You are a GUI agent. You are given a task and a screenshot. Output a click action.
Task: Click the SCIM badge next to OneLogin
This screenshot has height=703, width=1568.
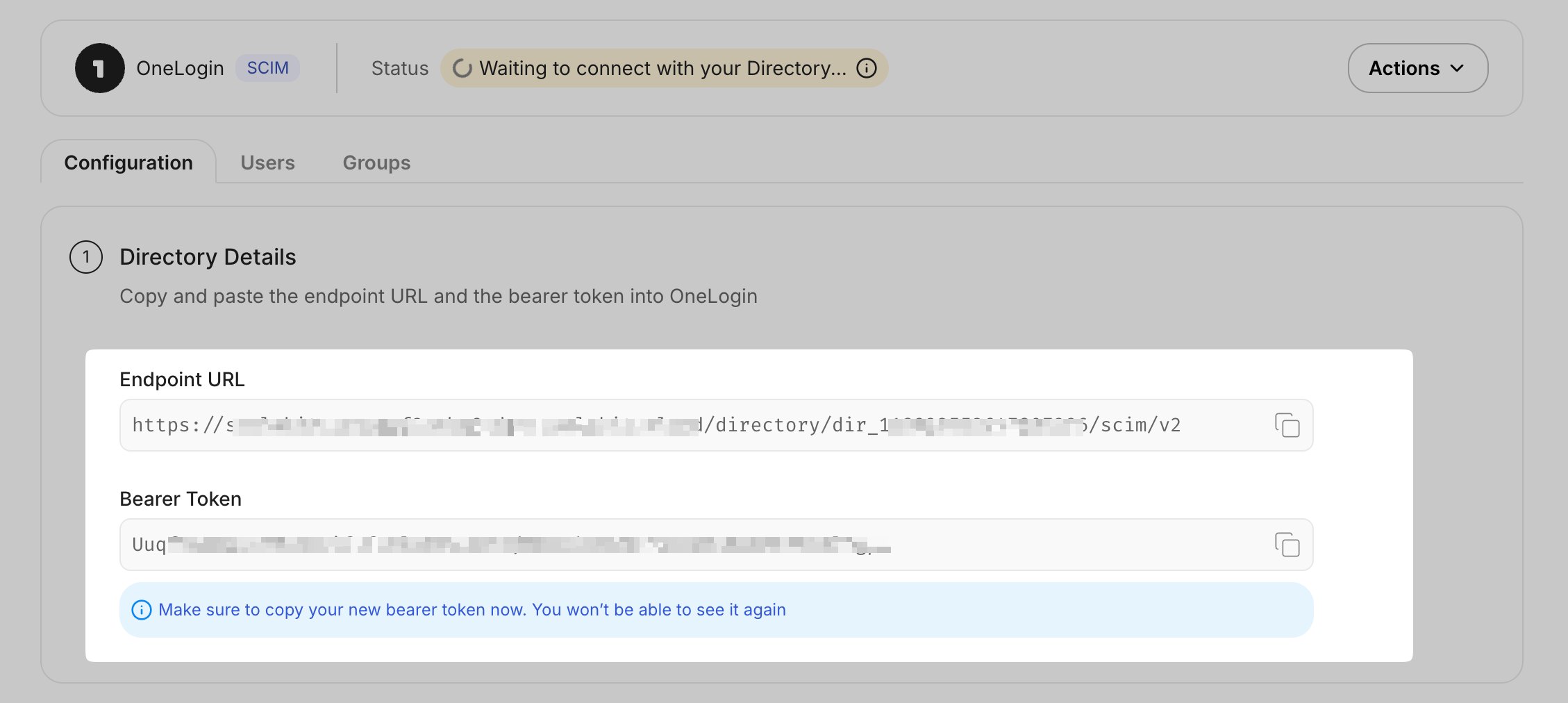[x=268, y=67]
